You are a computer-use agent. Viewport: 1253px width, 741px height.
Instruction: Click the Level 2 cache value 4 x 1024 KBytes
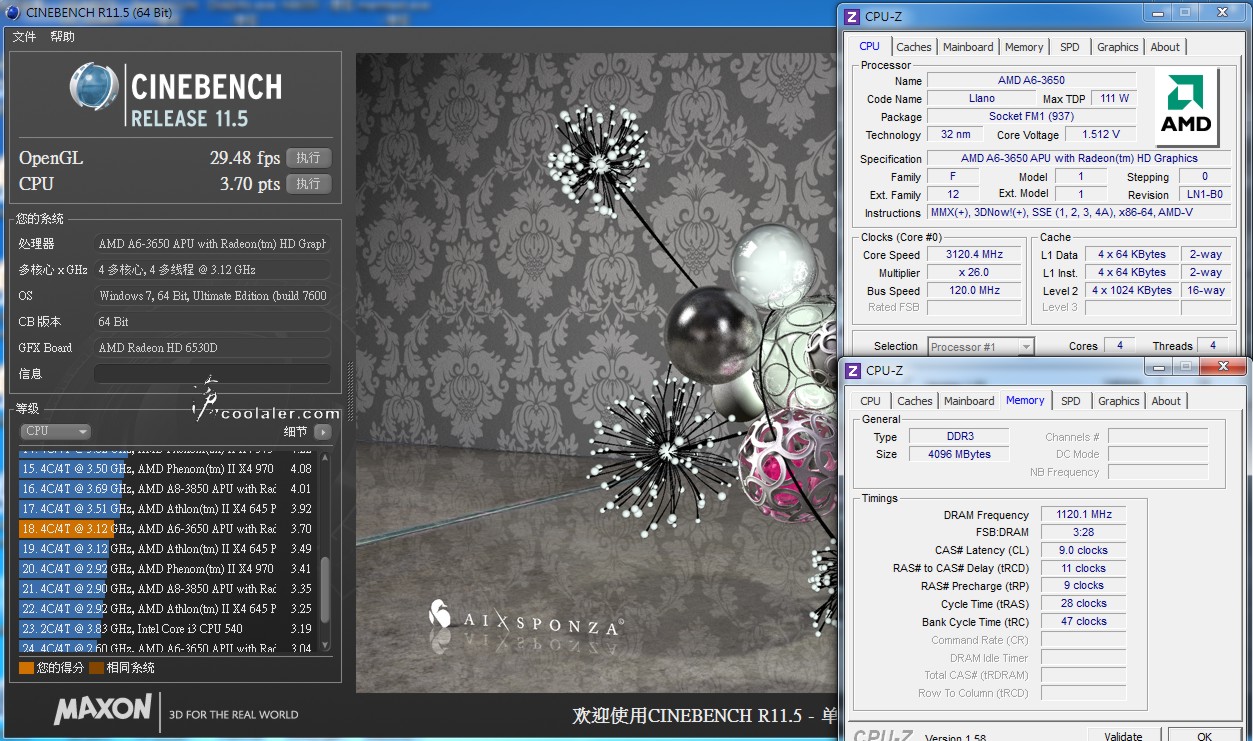(x=1132, y=291)
